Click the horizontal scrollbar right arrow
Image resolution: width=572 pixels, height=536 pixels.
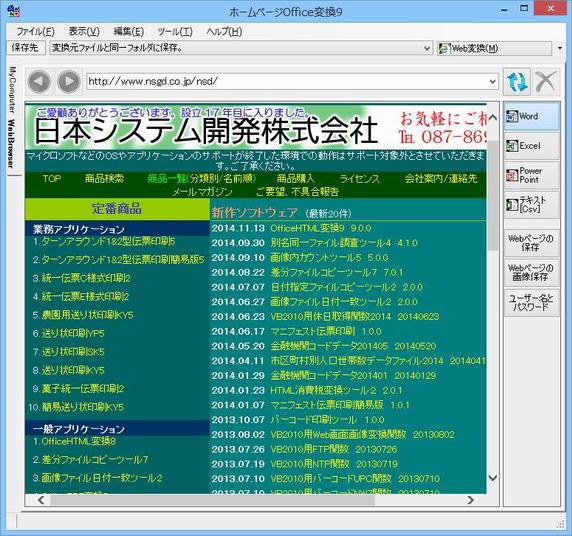[471, 500]
